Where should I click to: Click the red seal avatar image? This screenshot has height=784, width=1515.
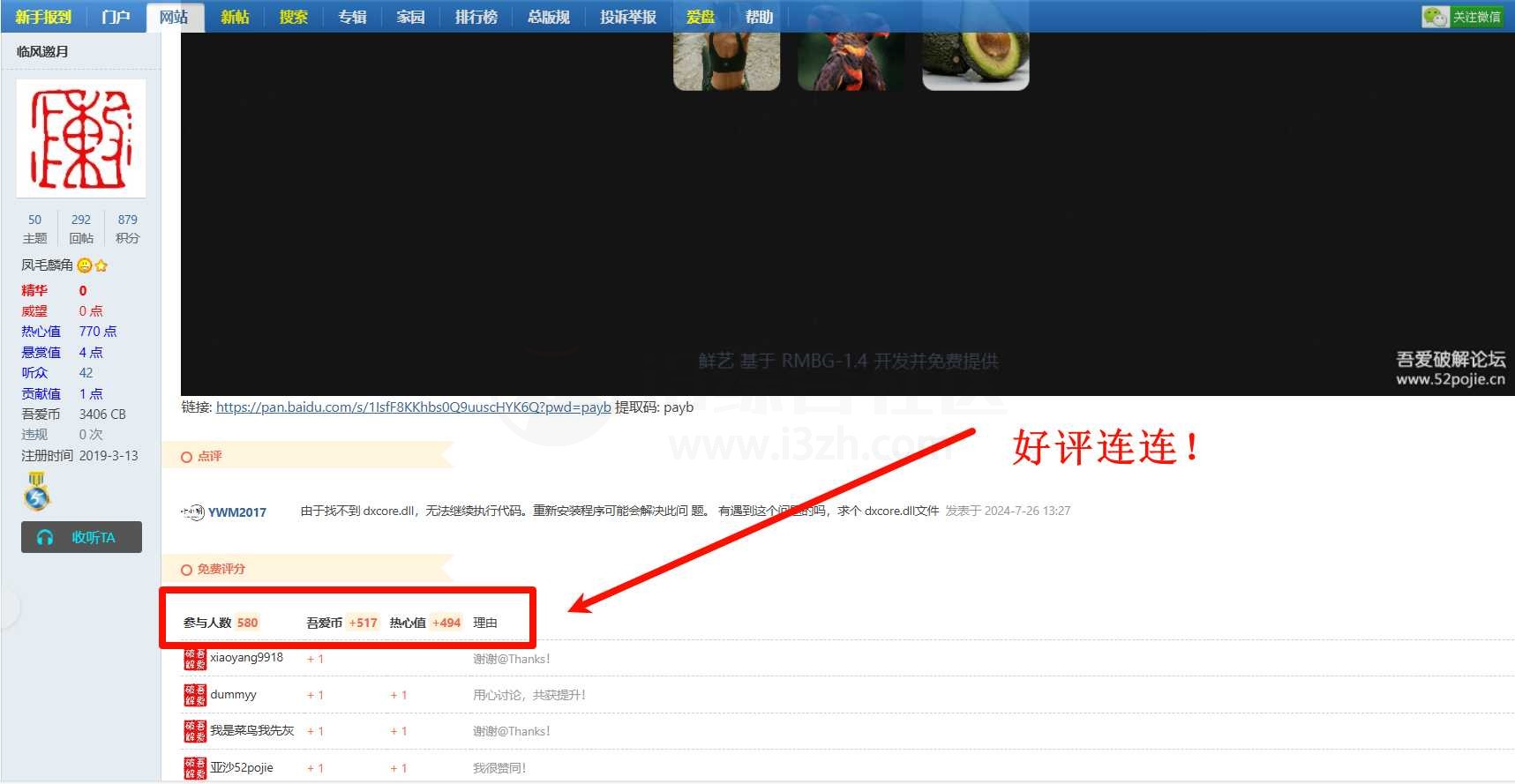pos(81,138)
